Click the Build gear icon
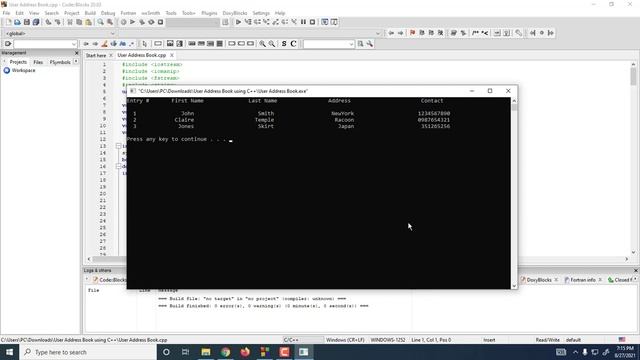Image resolution: width=640 pixels, height=360 pixels. [x=123, y=22]
